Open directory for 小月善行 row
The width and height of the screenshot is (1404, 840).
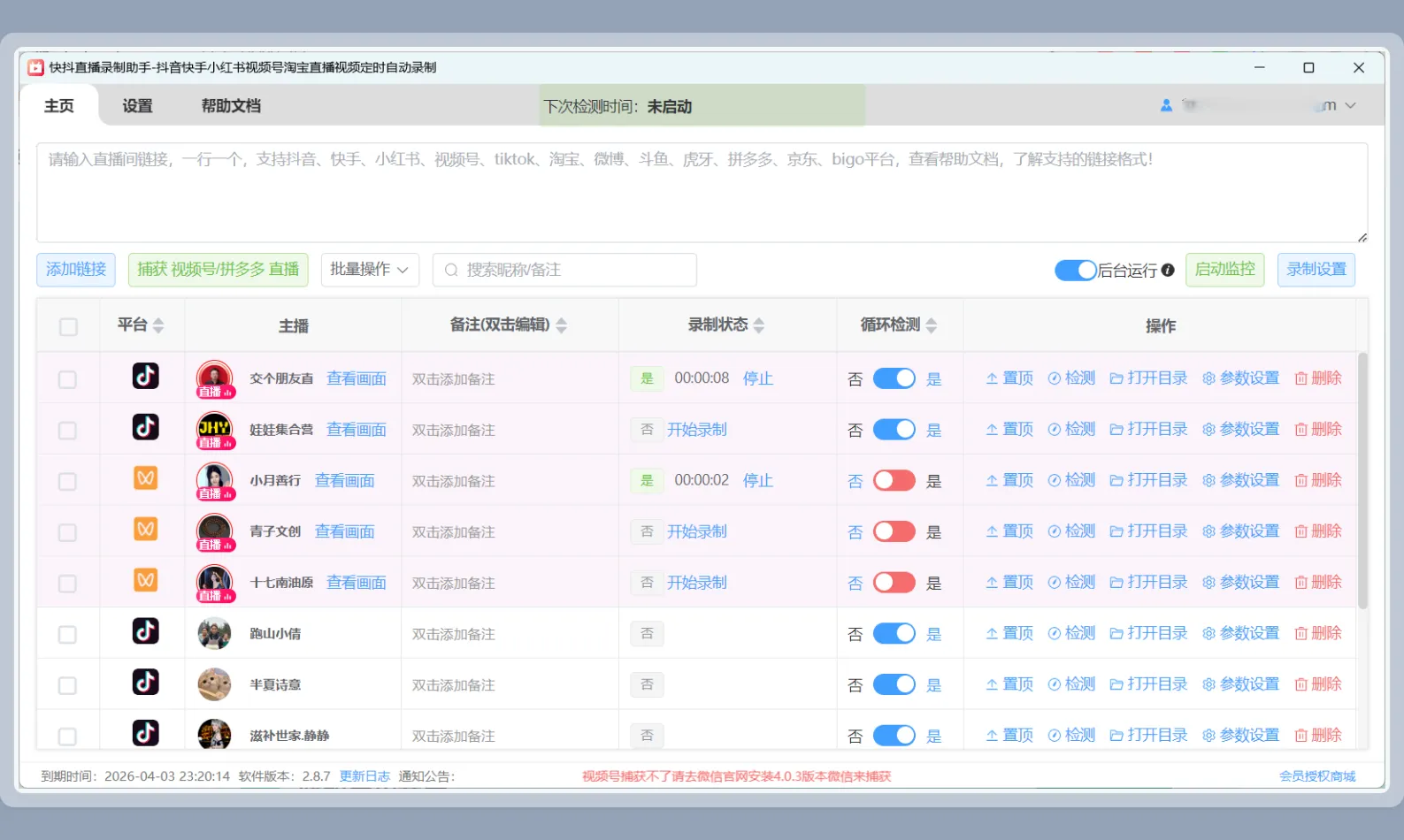pos(1148,480)
